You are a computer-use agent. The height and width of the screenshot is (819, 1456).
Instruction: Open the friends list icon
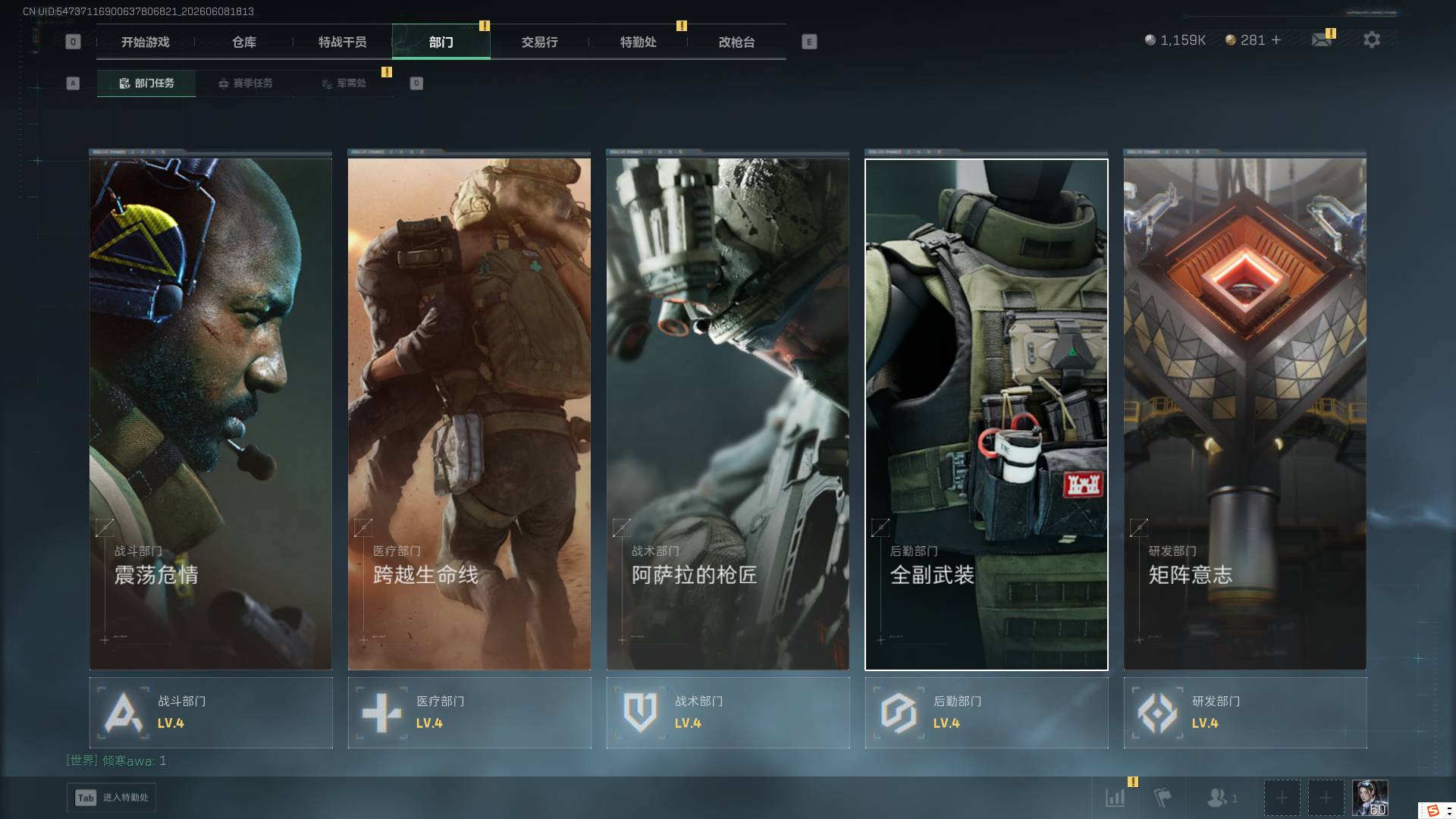point(1222,797)
